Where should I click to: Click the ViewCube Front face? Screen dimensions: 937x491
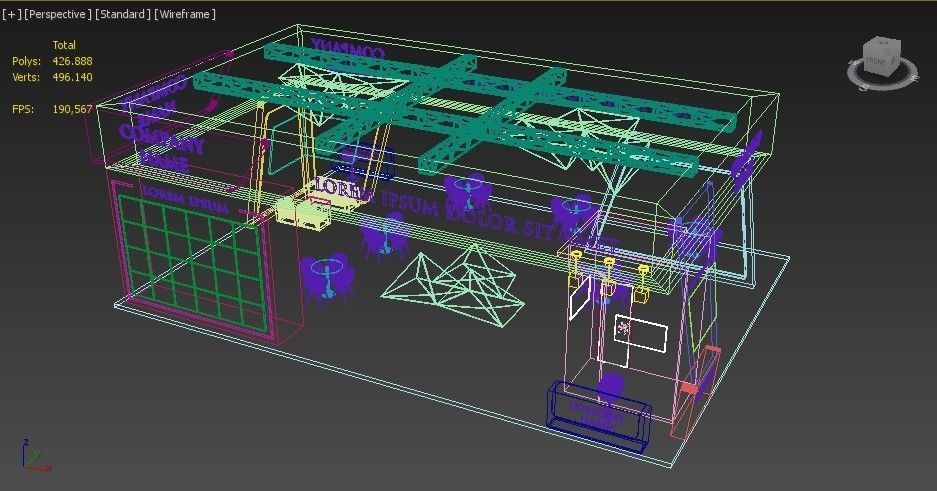pyautogui.click(x=876, y=62)
